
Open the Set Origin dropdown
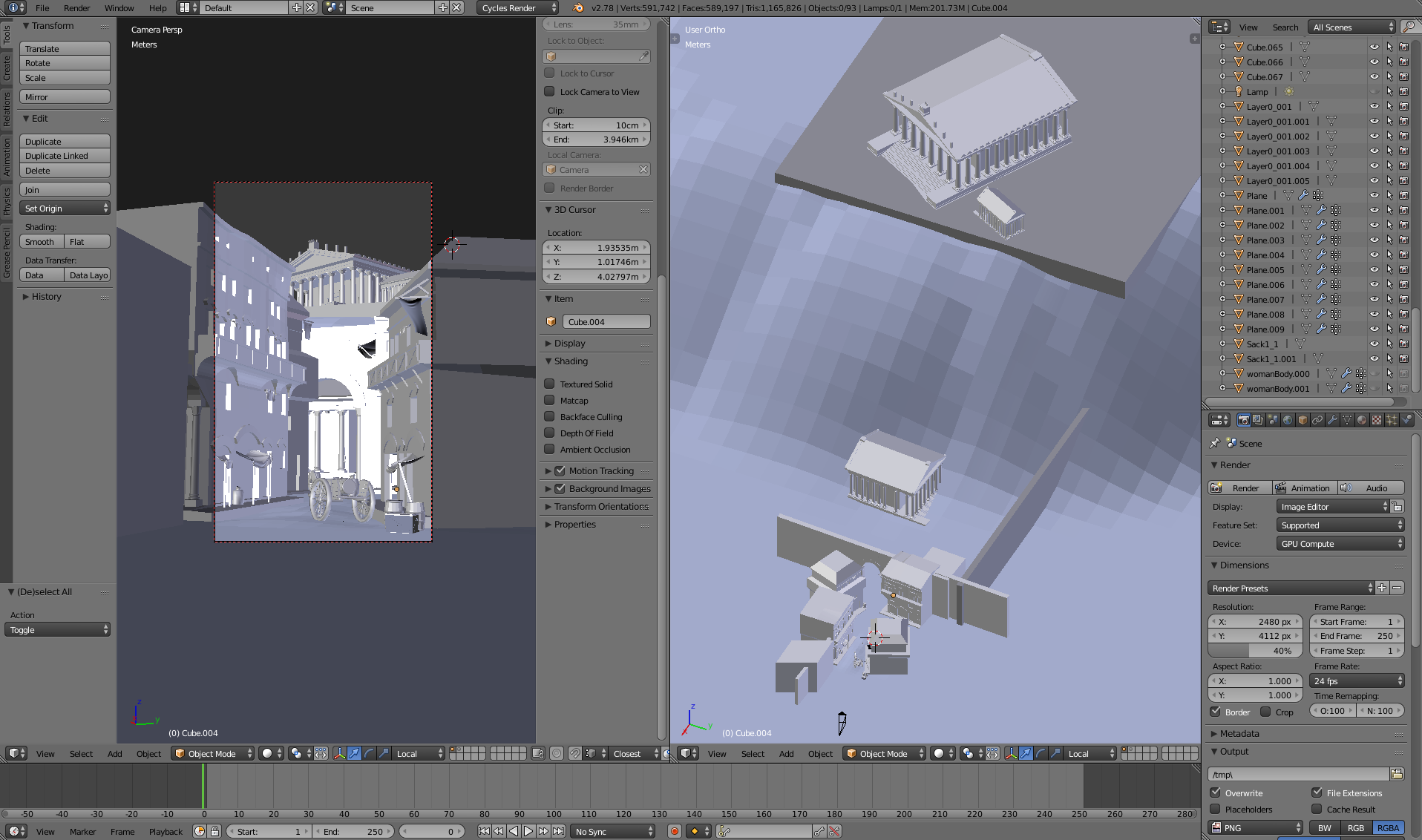coord(65,209)
